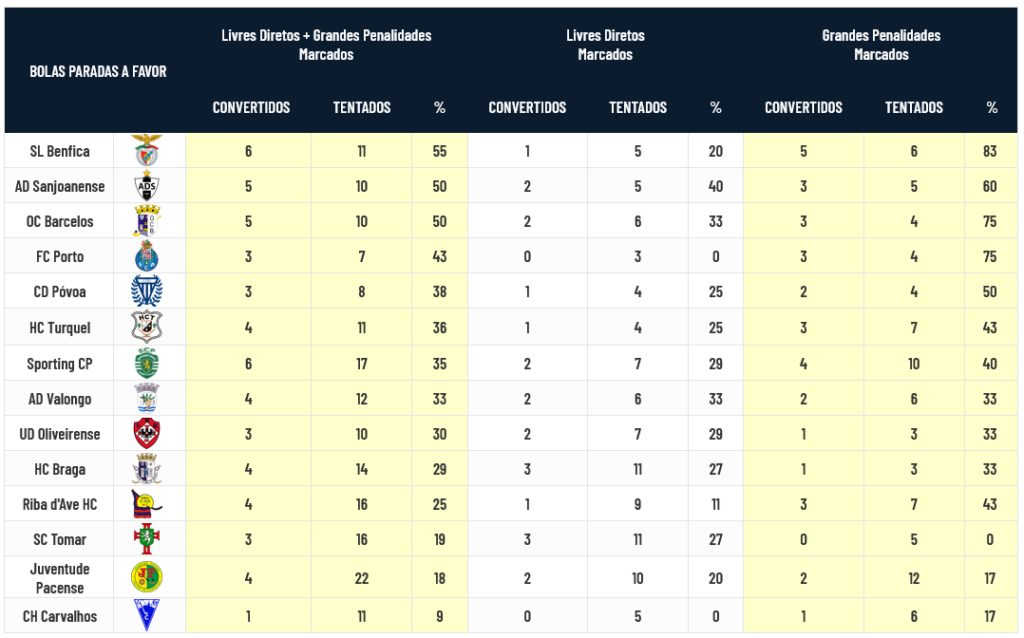The width and height of the screenshot is (1024, 638).
Task: Click the Grandes Penalidades Marcados group header
Action: pyautogui.click(x=881, y=45)
